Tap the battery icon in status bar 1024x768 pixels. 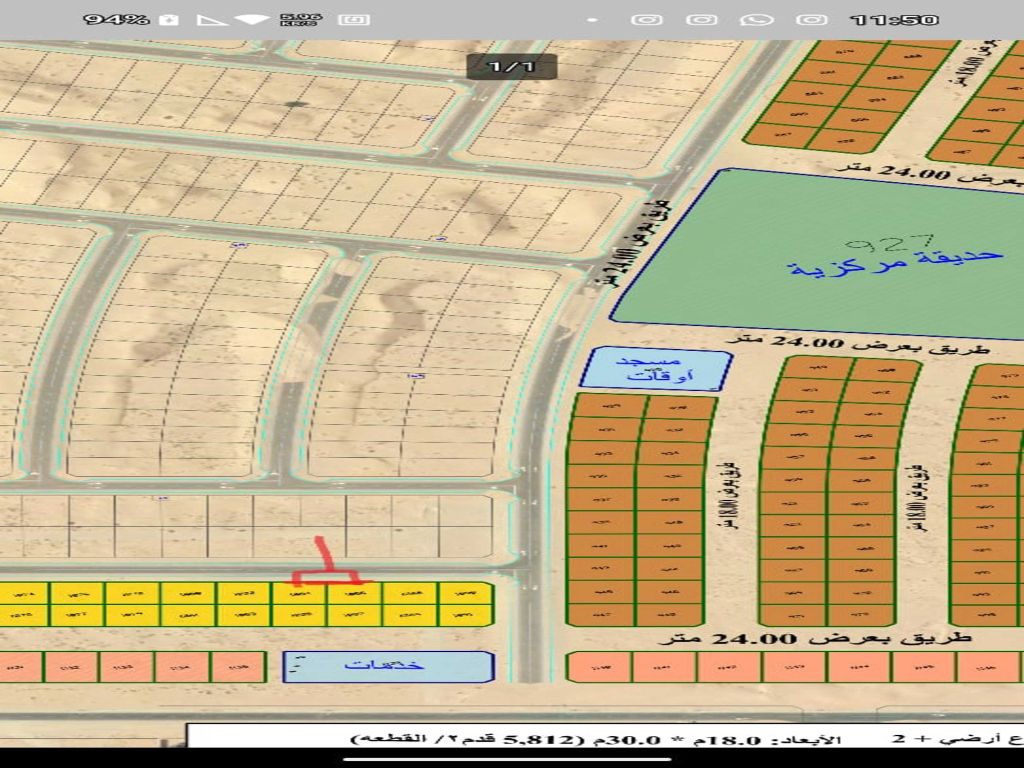click(169, 20)
